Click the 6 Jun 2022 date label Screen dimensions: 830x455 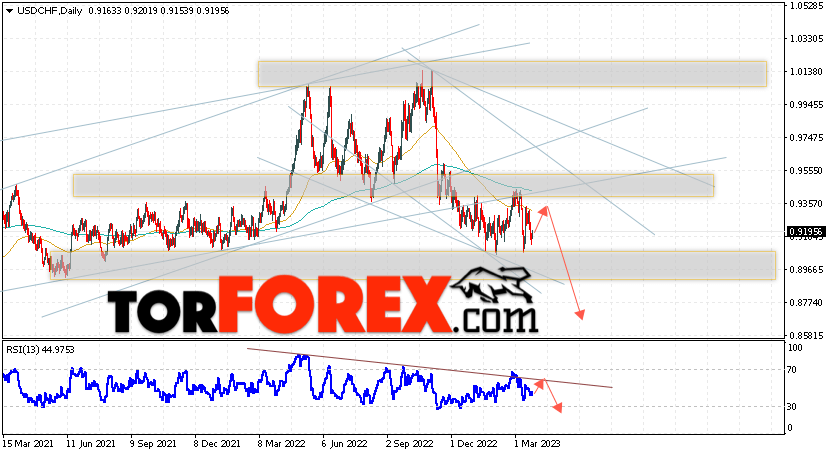(x=345, y=443)
